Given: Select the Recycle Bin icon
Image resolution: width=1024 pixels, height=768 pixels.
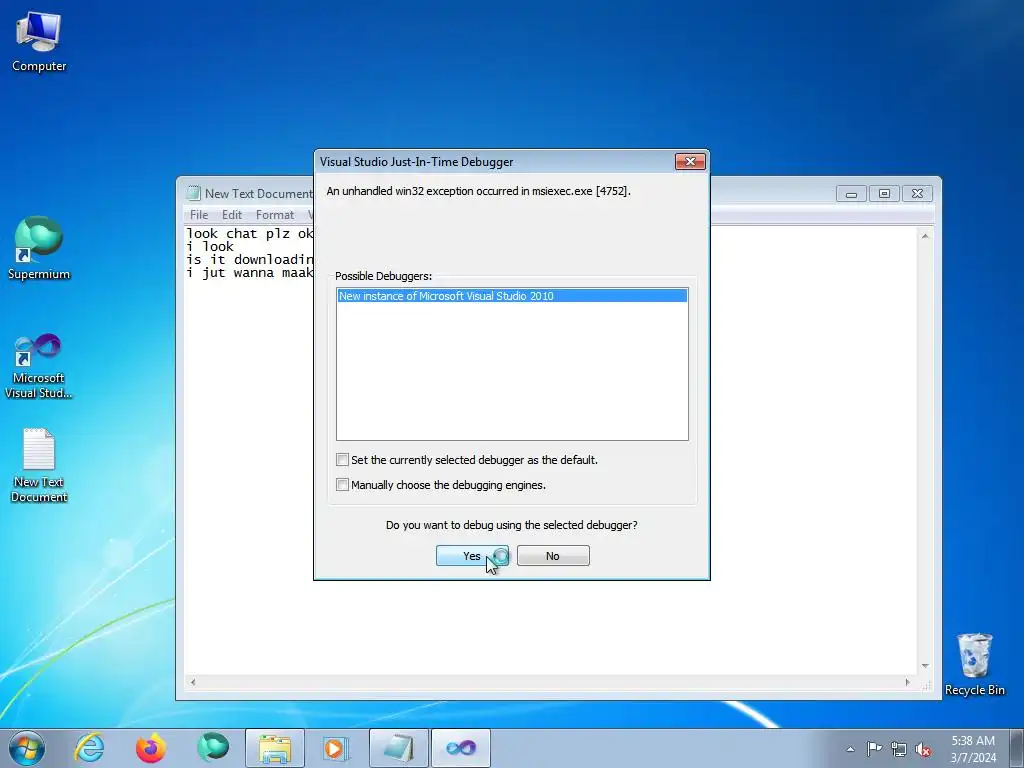Looking at the screenshot, I should [974, 665].
